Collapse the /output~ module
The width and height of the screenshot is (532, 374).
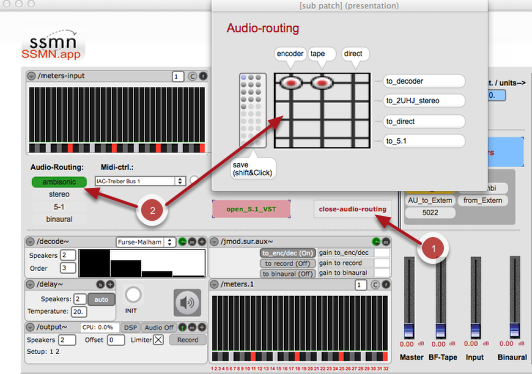[x=31, y=327]
